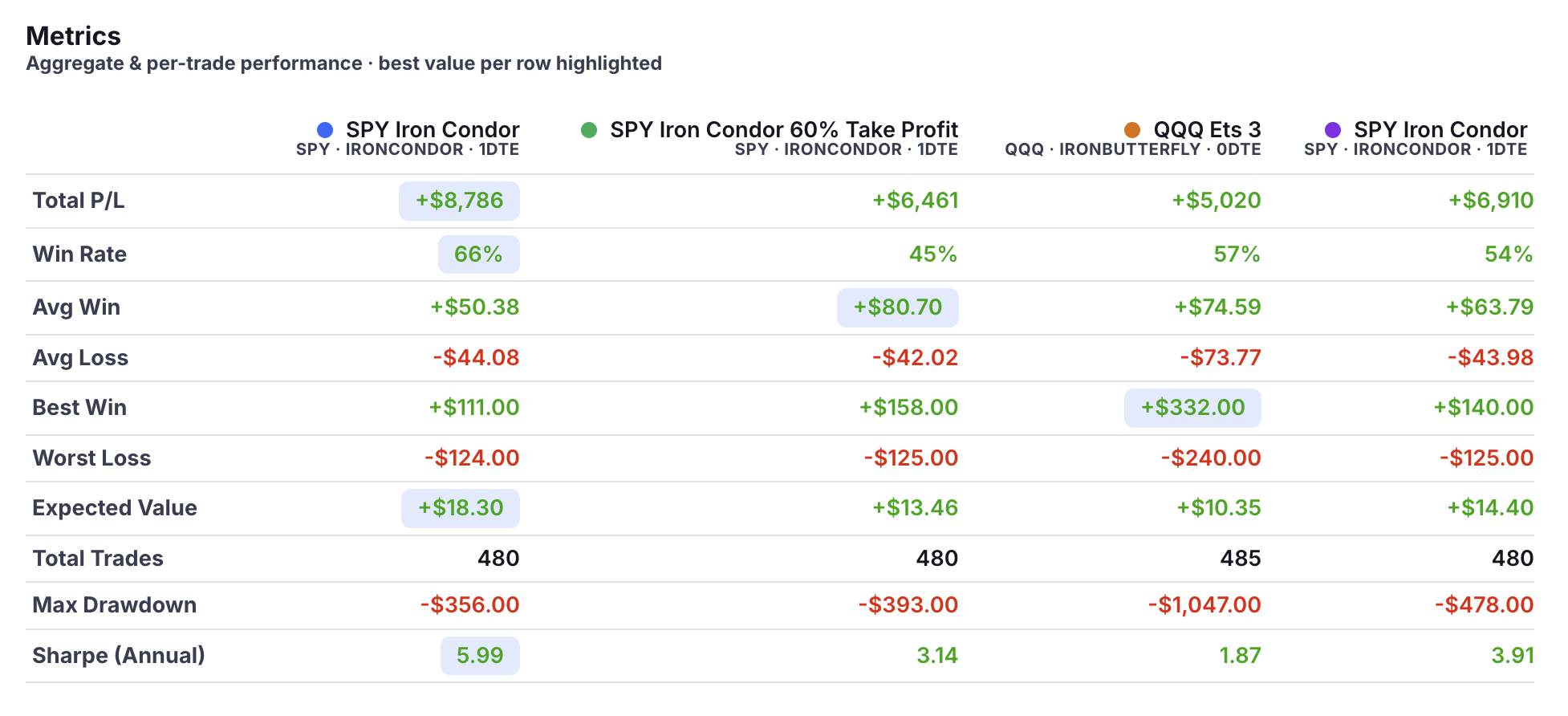Click the +$14.40 expected value
This screenshot has height=716, width=1568.
click(1491, 508)
